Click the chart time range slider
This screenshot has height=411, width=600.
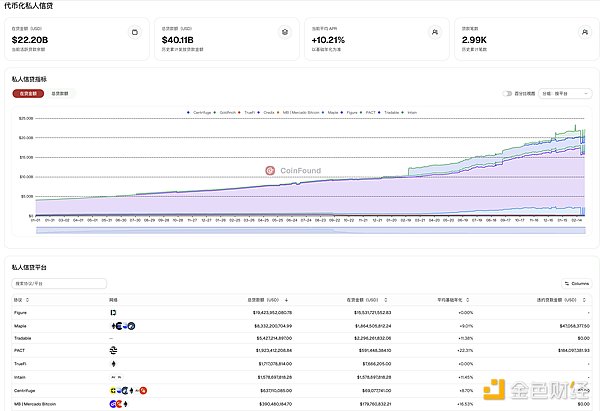300,230
